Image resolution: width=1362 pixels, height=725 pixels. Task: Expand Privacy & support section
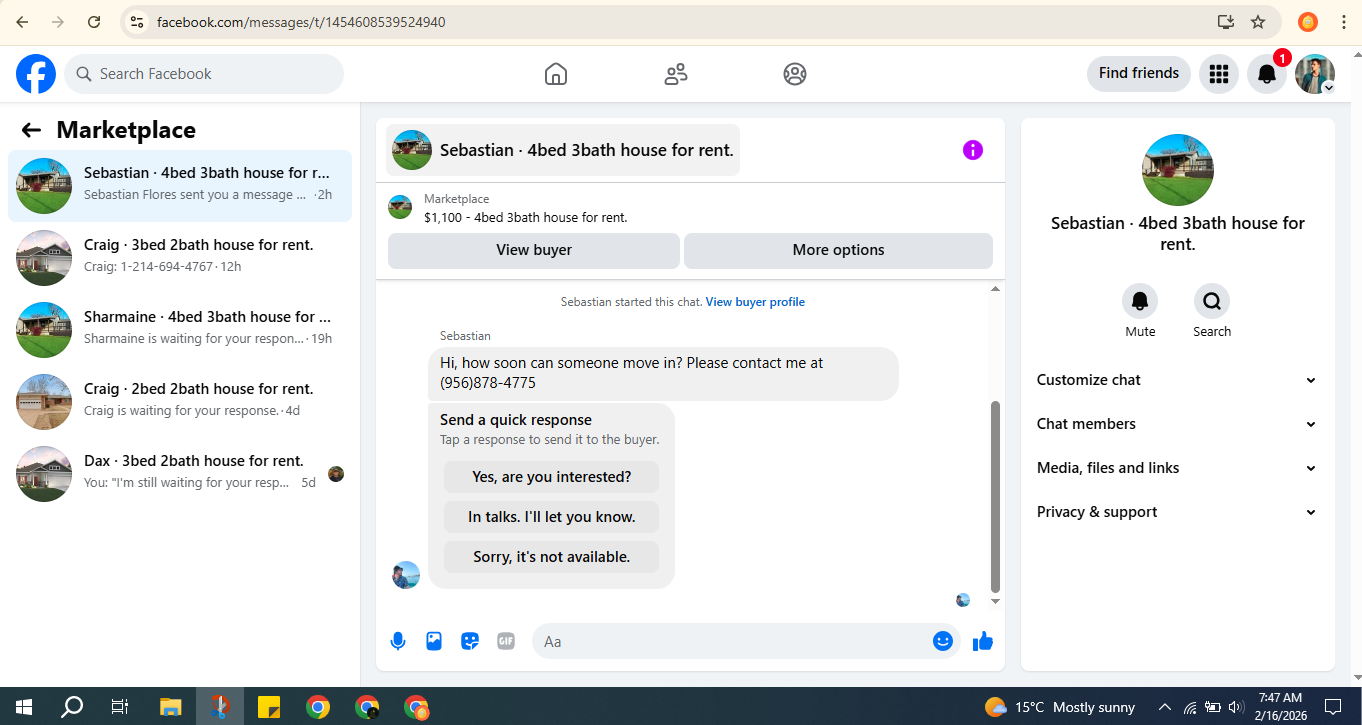coord(1177,512)
